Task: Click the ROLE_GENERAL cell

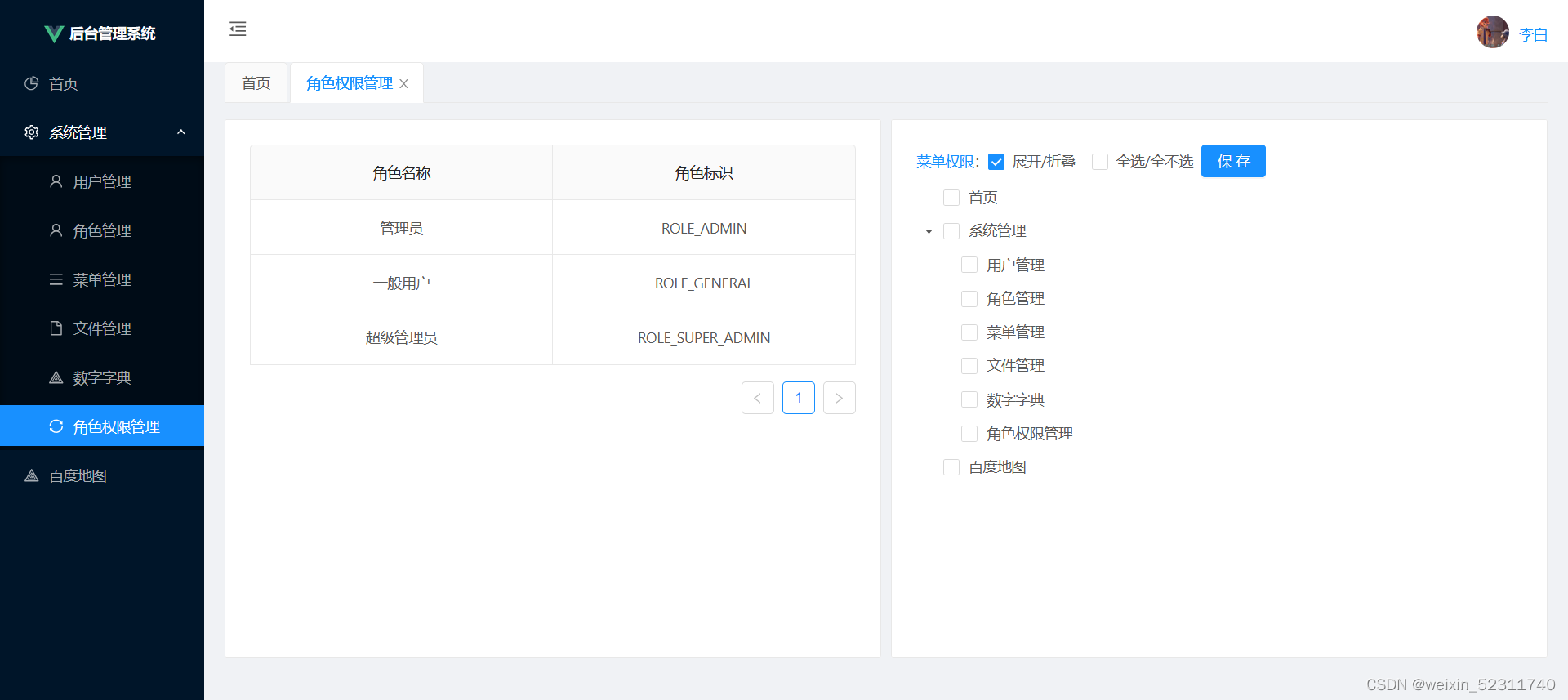Action: (x=704, y=283)
